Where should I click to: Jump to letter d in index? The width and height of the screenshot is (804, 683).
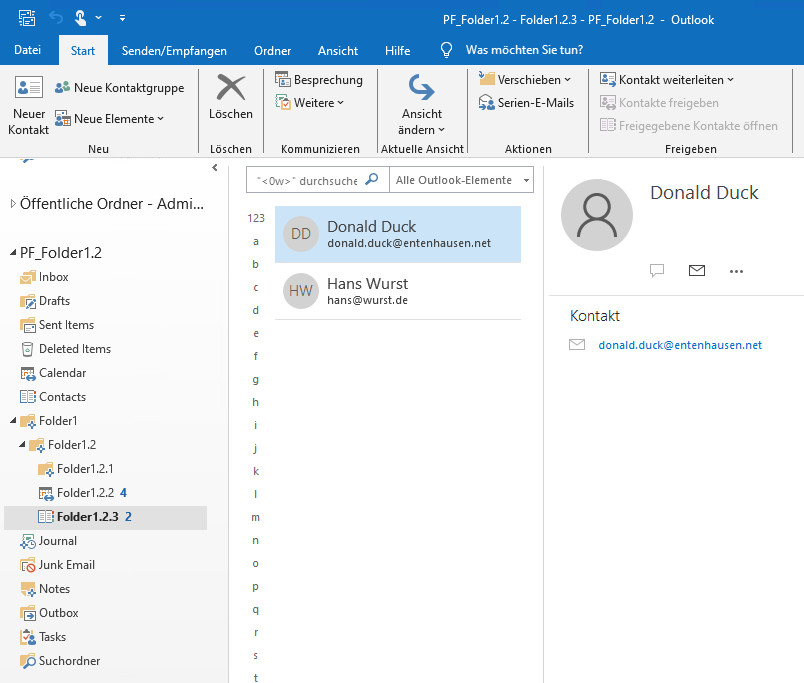point(256,310)
